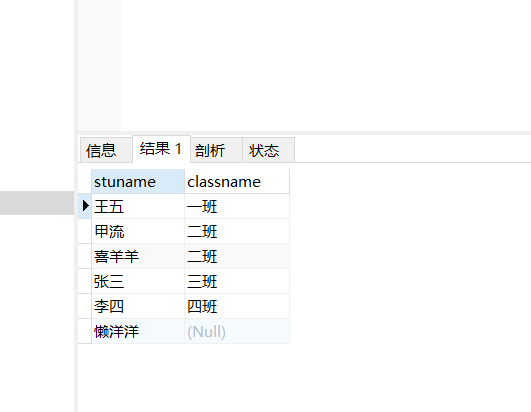Select the cell 张三
The height and width of the screenshot is (412, 531).
(x=138, y=281)
